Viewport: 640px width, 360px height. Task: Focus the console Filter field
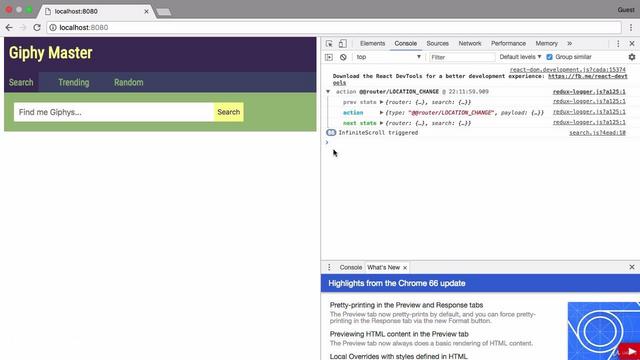click(x=462, y=57)
